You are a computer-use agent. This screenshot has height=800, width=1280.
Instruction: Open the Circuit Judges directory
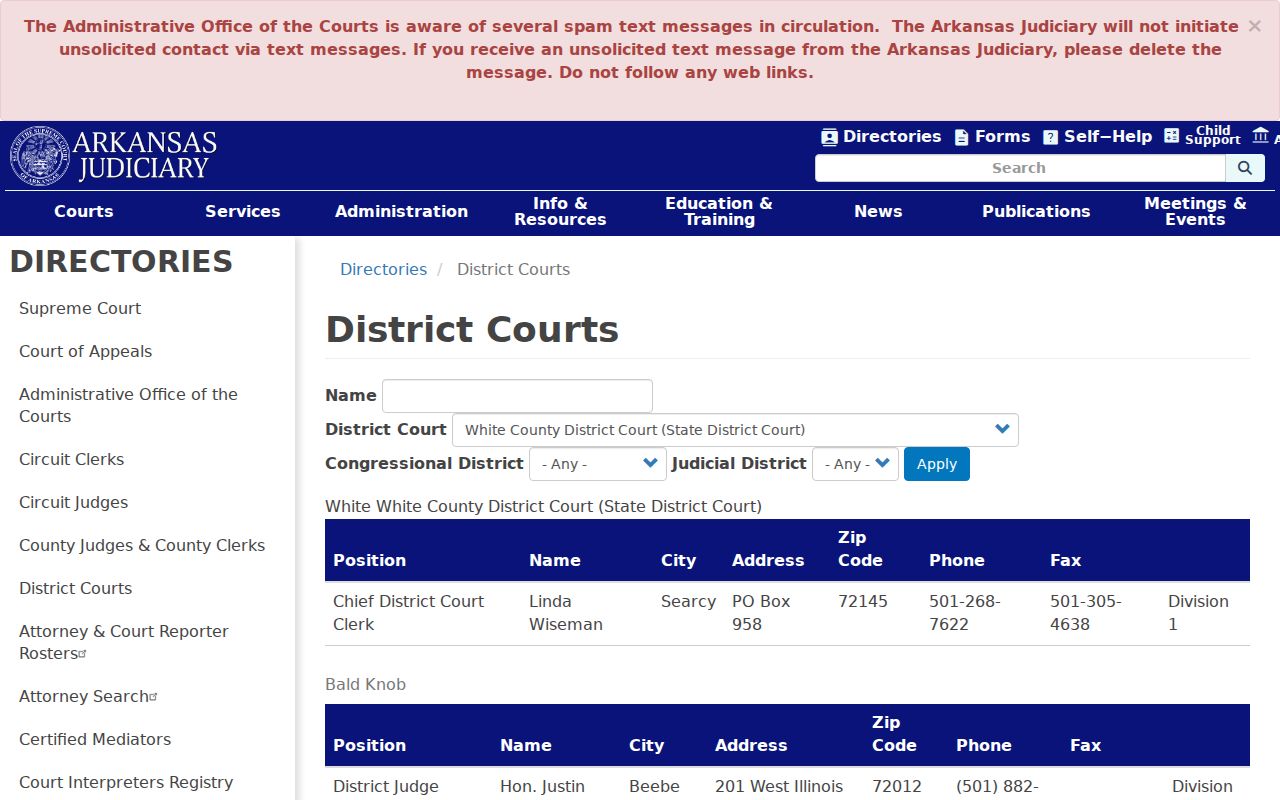click(73, 502)
